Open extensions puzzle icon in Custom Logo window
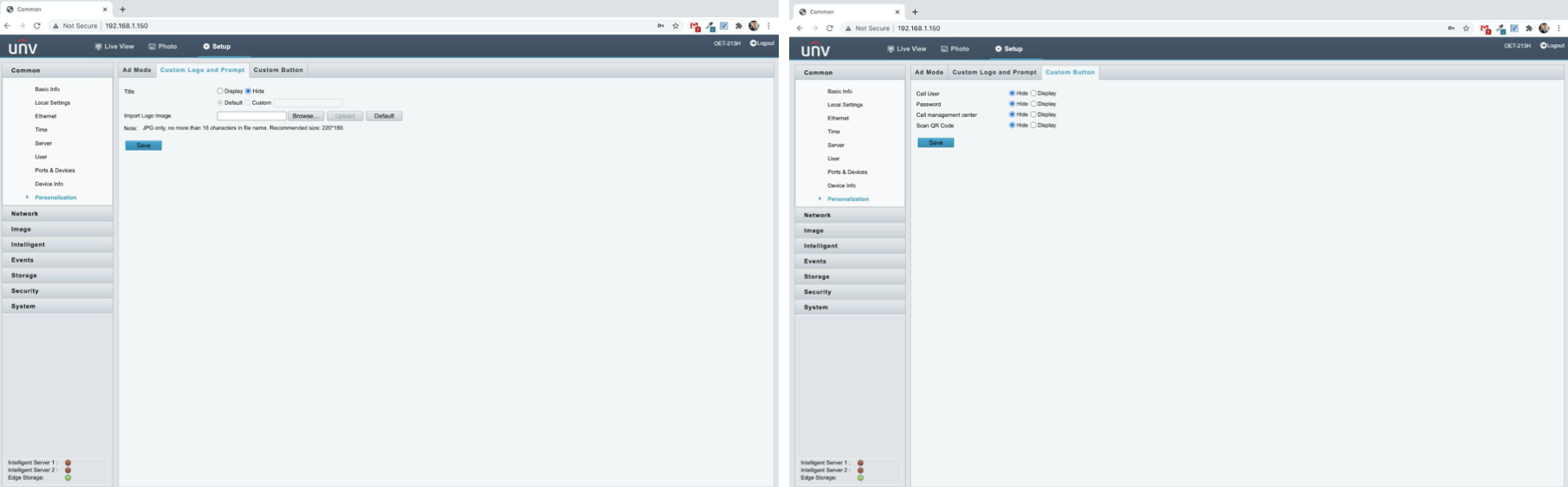The image size is (1568, 487). click(x=739, y=26)
